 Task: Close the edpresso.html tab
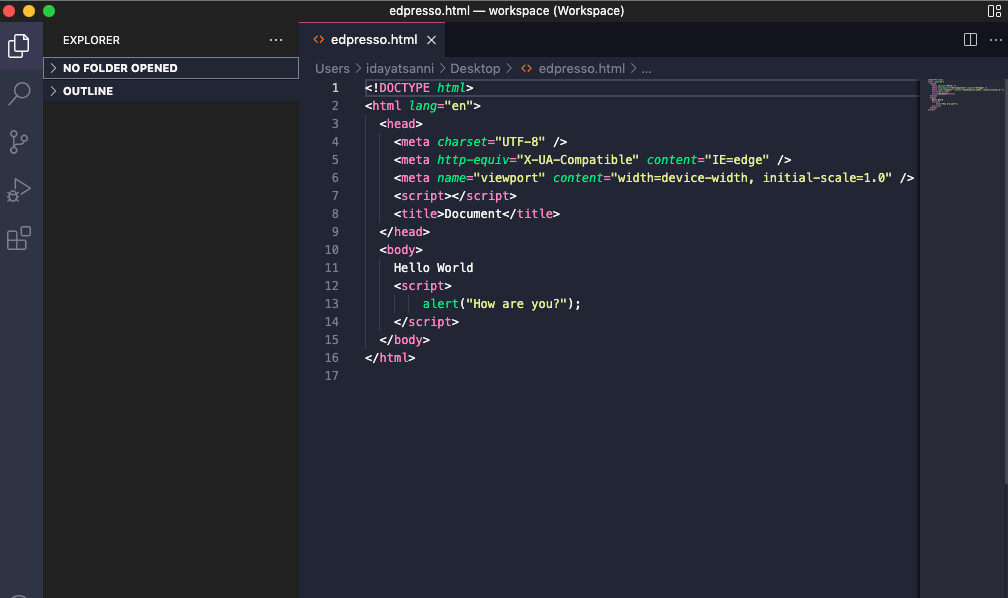(x=431, y=40)
